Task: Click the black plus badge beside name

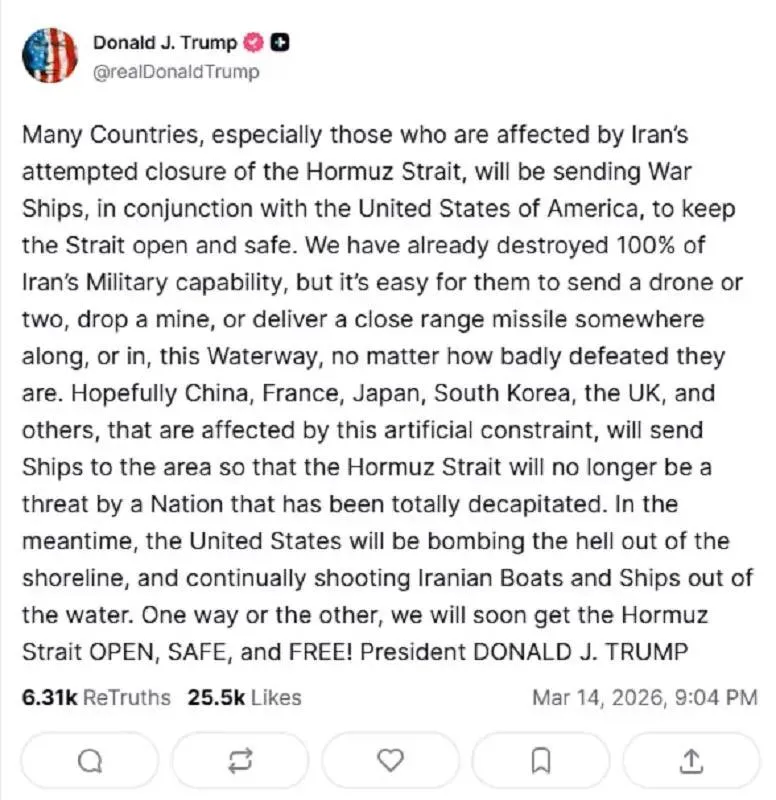Action: (281, 43)
